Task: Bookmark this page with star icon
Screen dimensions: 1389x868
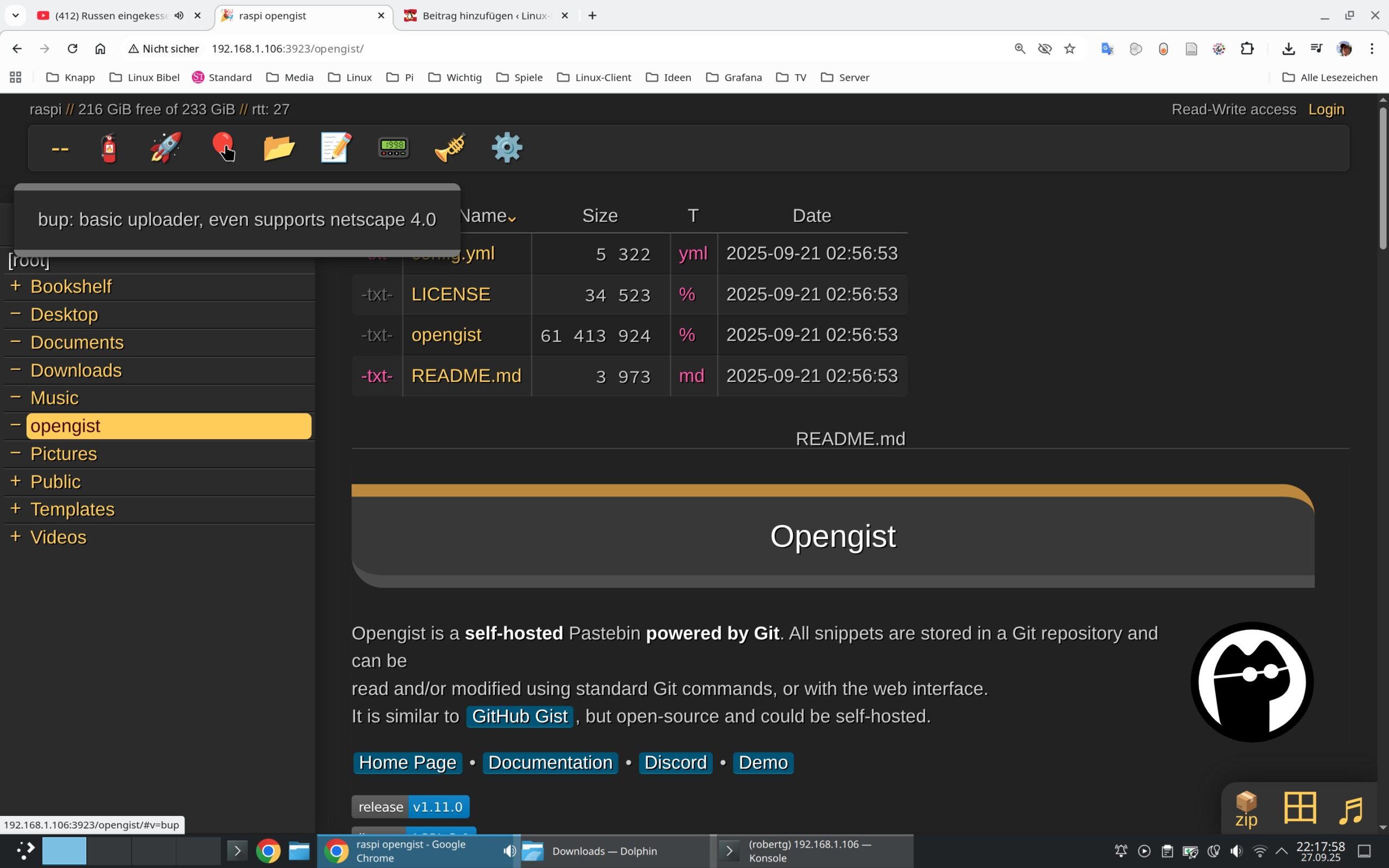Action: [x=1069, y=49]
